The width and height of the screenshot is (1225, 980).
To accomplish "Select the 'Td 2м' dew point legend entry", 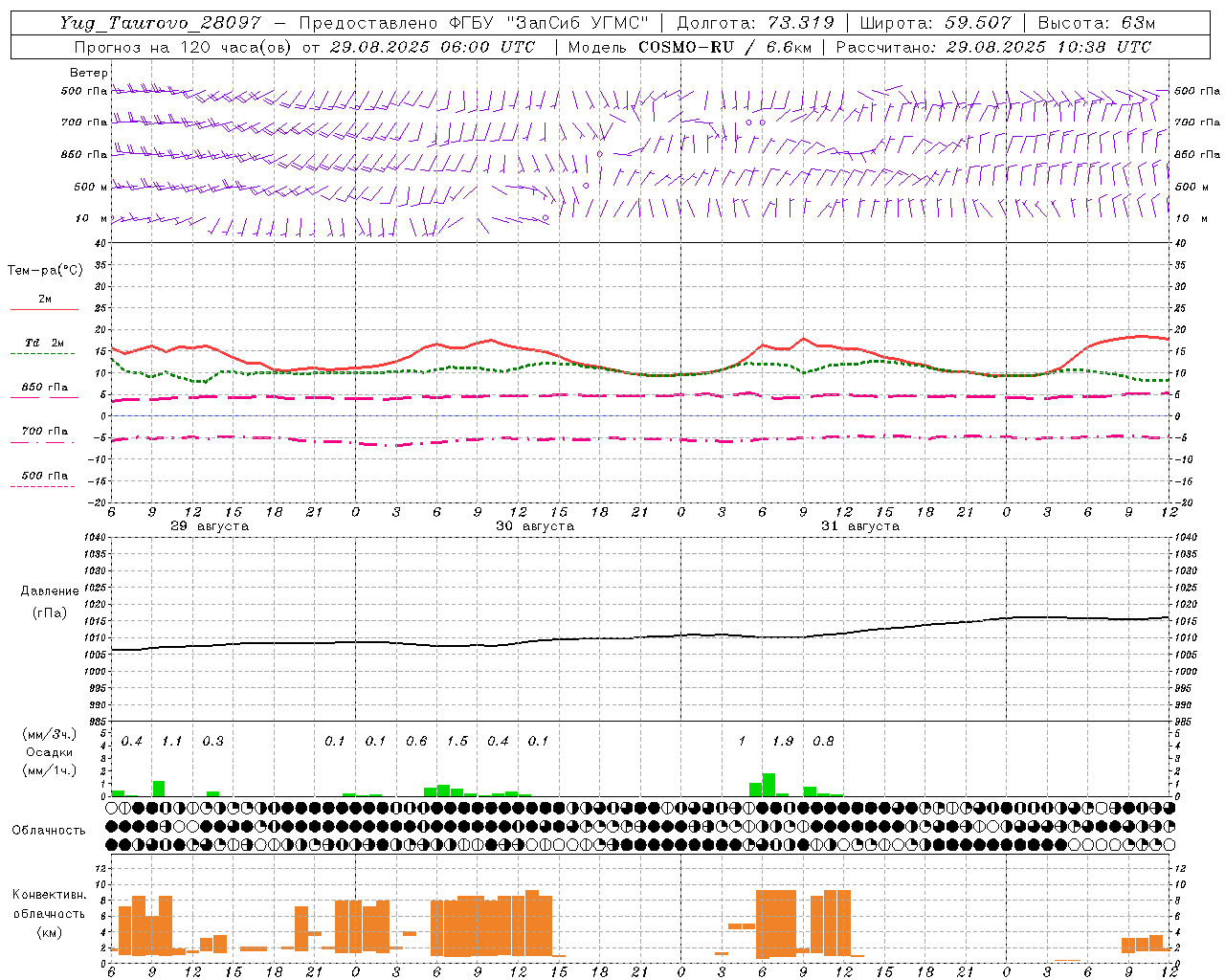I will pyautogui.click(x=44, y=343).
